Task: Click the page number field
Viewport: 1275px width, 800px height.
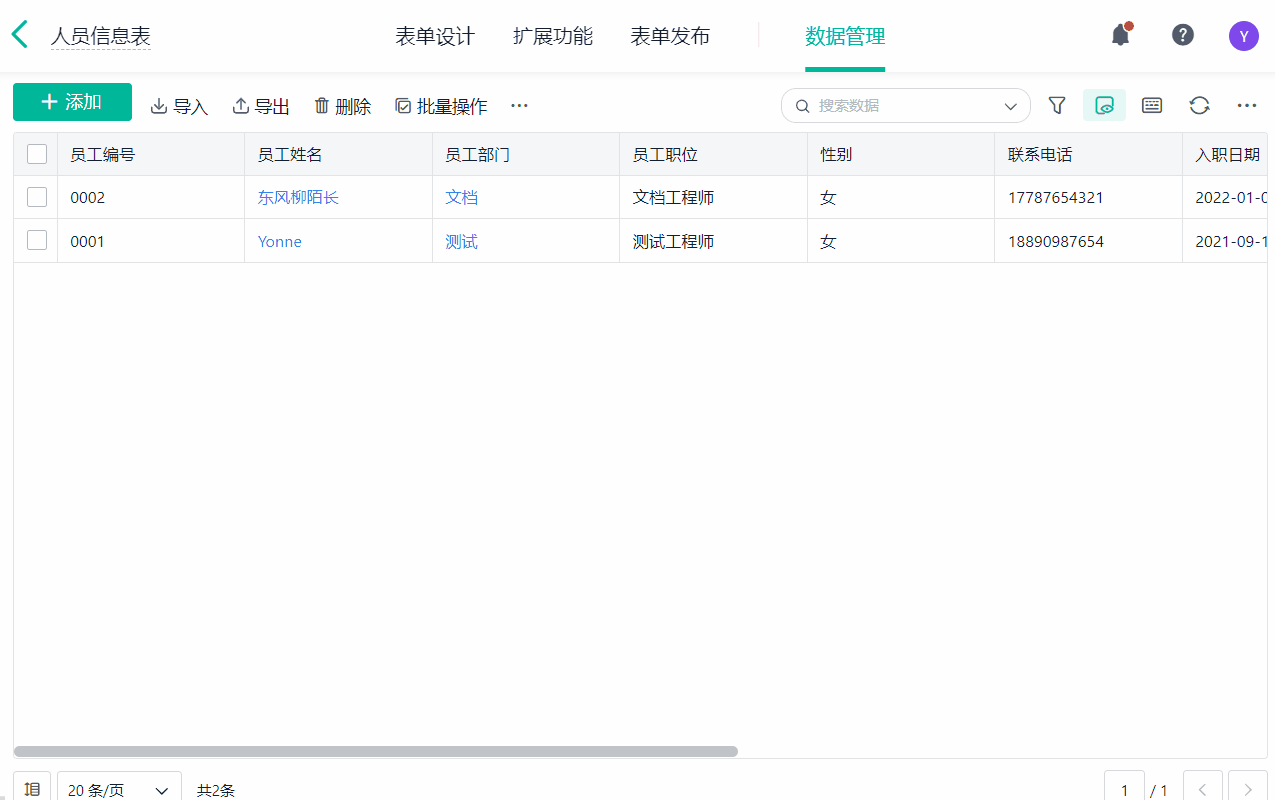Action: coord(1124,789)
